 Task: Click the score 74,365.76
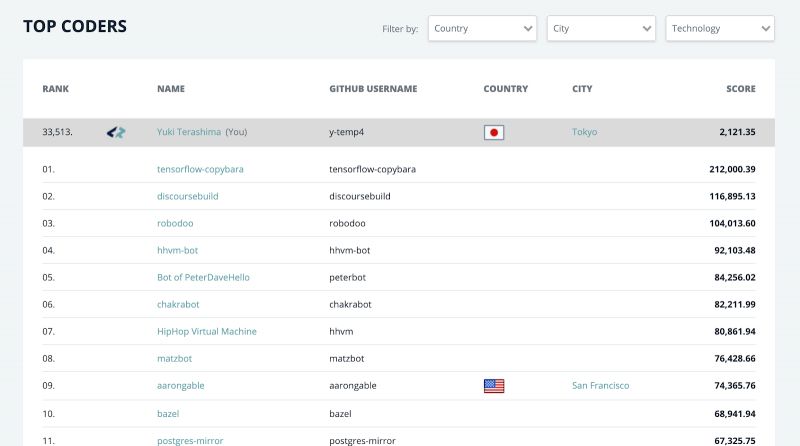(735, 386)
